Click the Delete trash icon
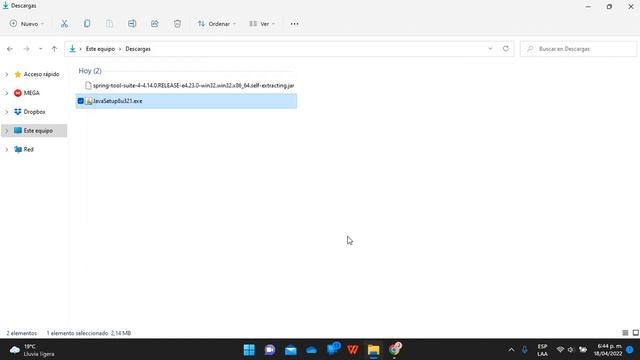 (x=177, y=24)
